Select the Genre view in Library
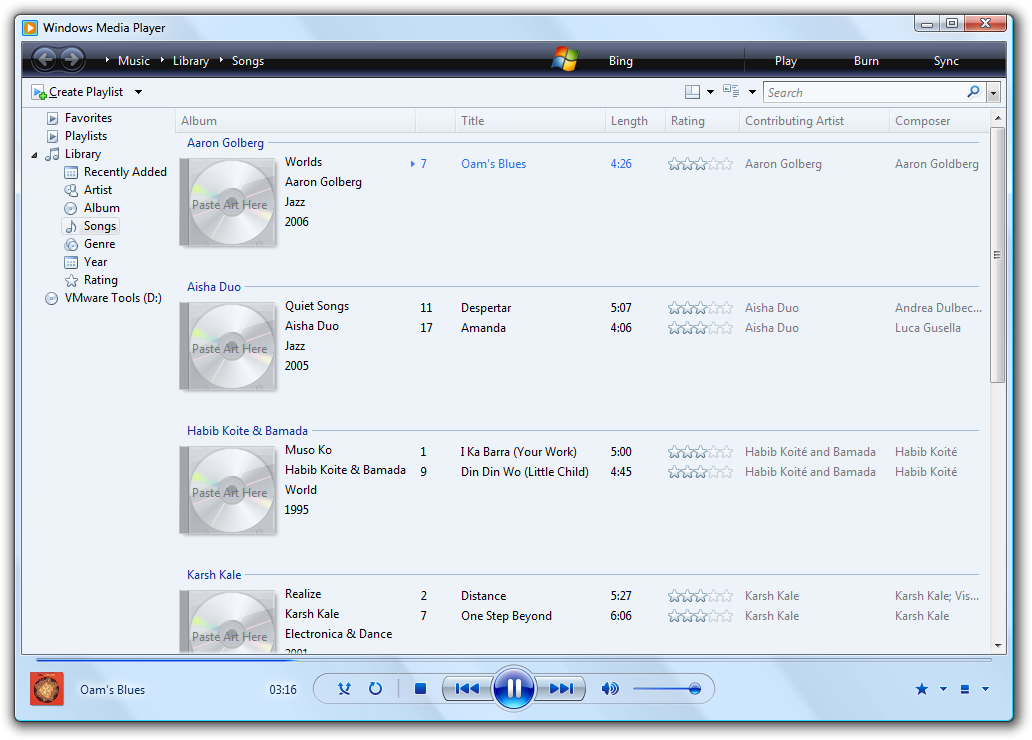Image resolution: width=1032 pixels, height=740 pixels. pos(99,244)
